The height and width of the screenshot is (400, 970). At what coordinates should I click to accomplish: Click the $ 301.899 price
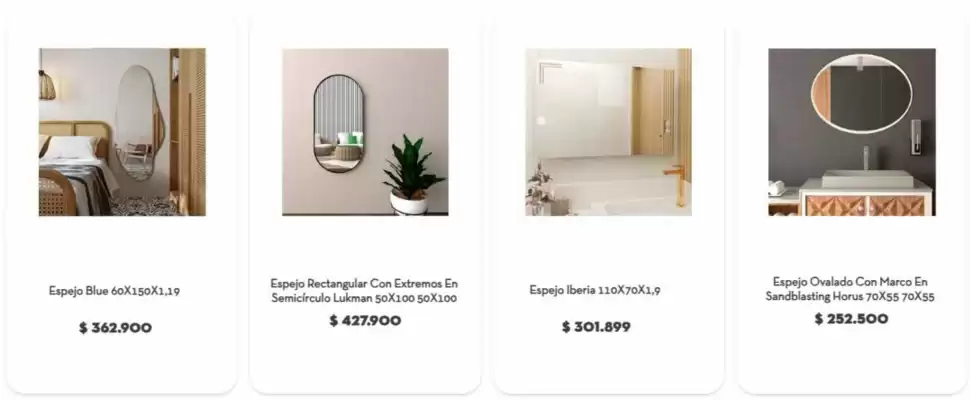coord(596,326)
